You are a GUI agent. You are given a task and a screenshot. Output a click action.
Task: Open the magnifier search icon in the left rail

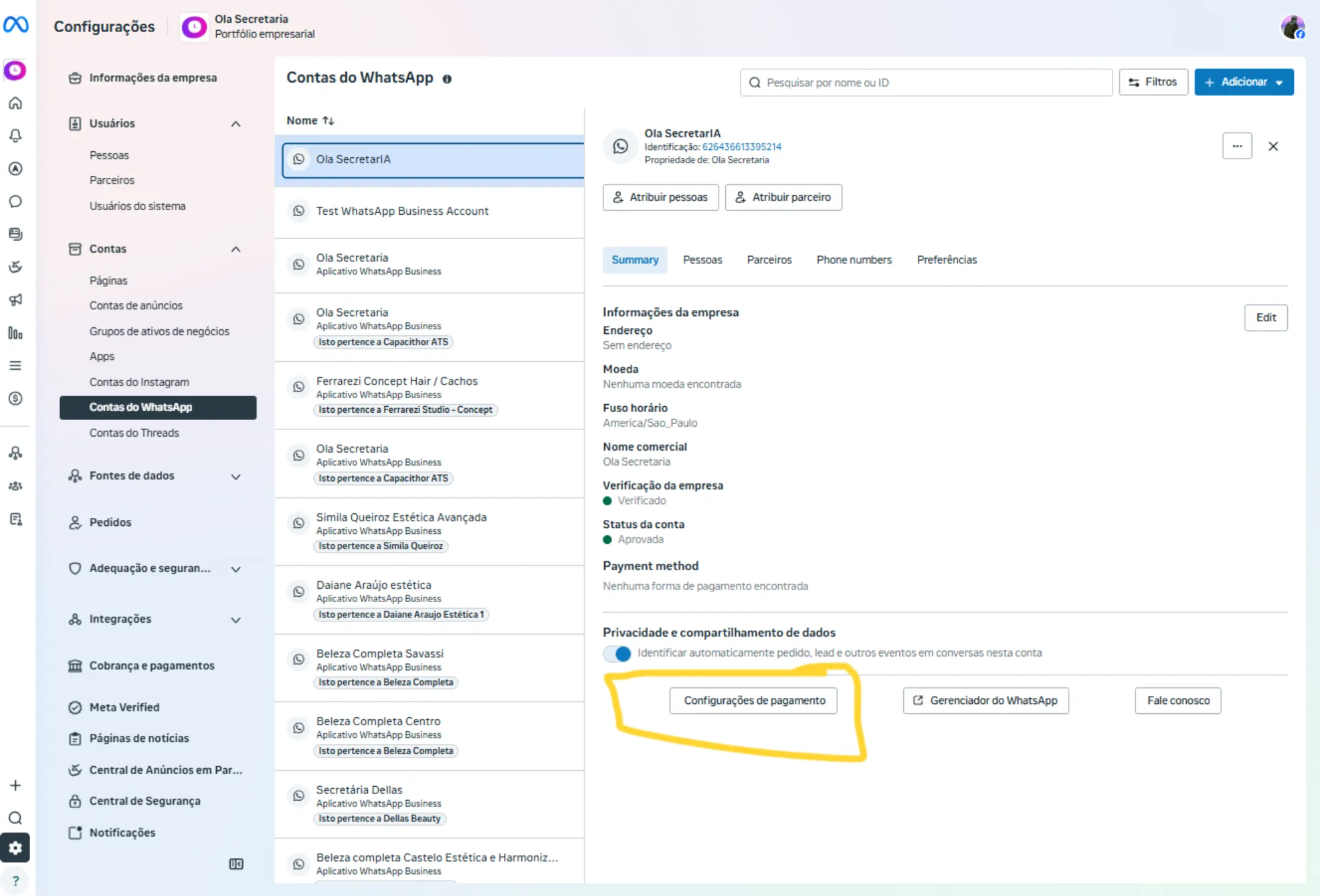point(15,818)
